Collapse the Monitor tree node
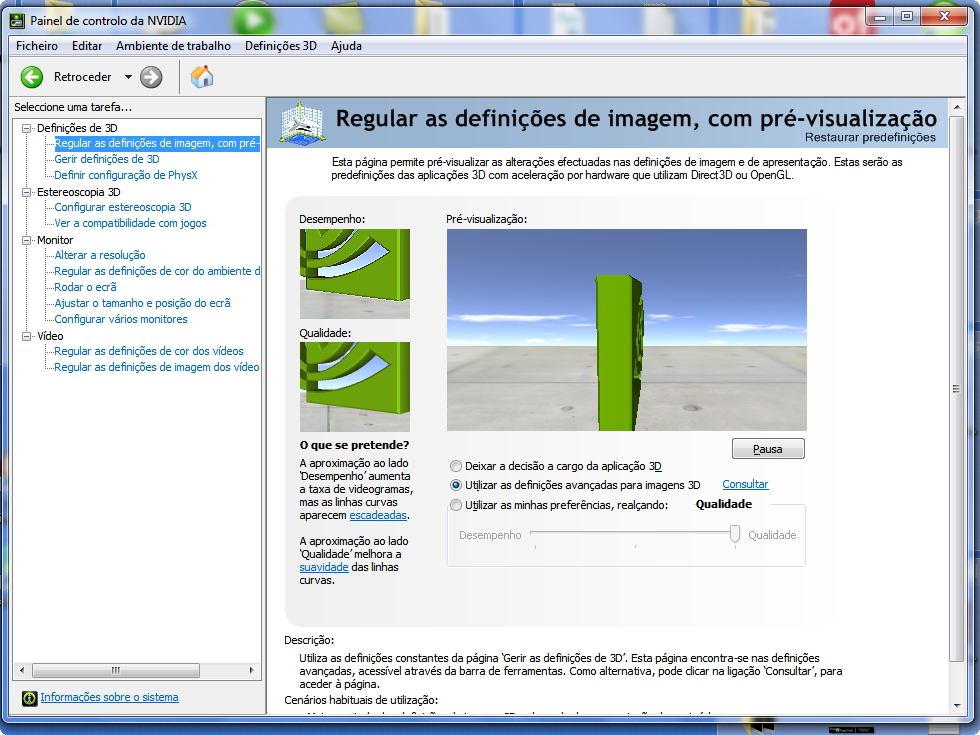Image resolution: width=980 pixels, height=735 pixels. click(x=26, y=240)
